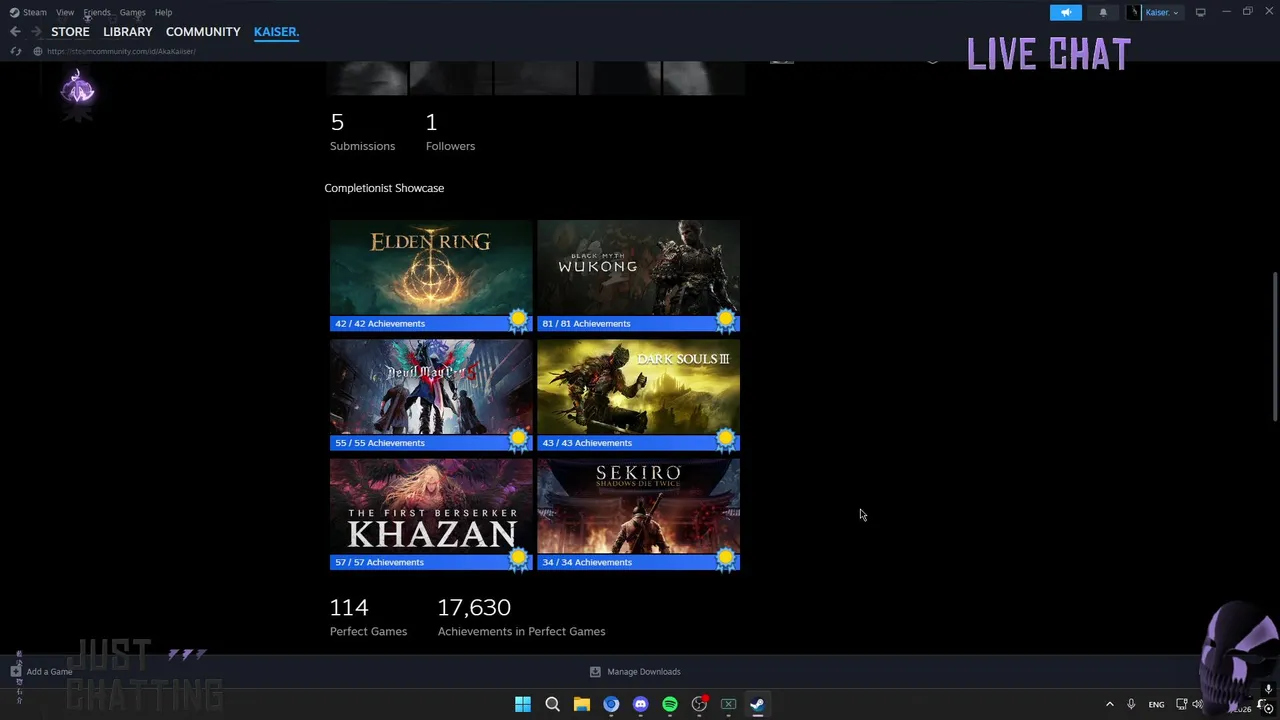Open the Windows Start menu
The width and height of the screenshot is (1280, 720).
[x=523, y=704]
